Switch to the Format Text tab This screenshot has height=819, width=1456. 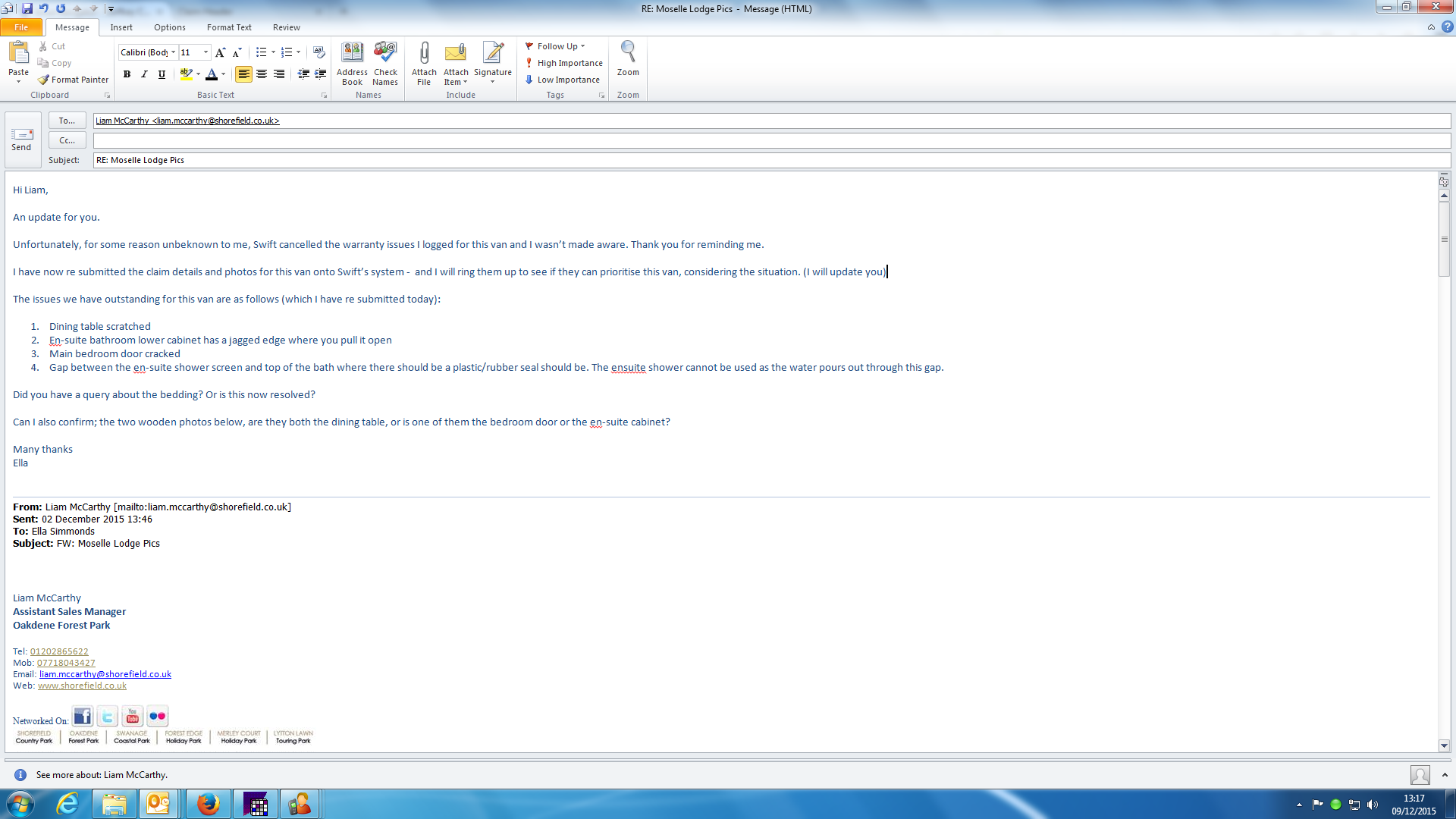(x=228, y=27)
